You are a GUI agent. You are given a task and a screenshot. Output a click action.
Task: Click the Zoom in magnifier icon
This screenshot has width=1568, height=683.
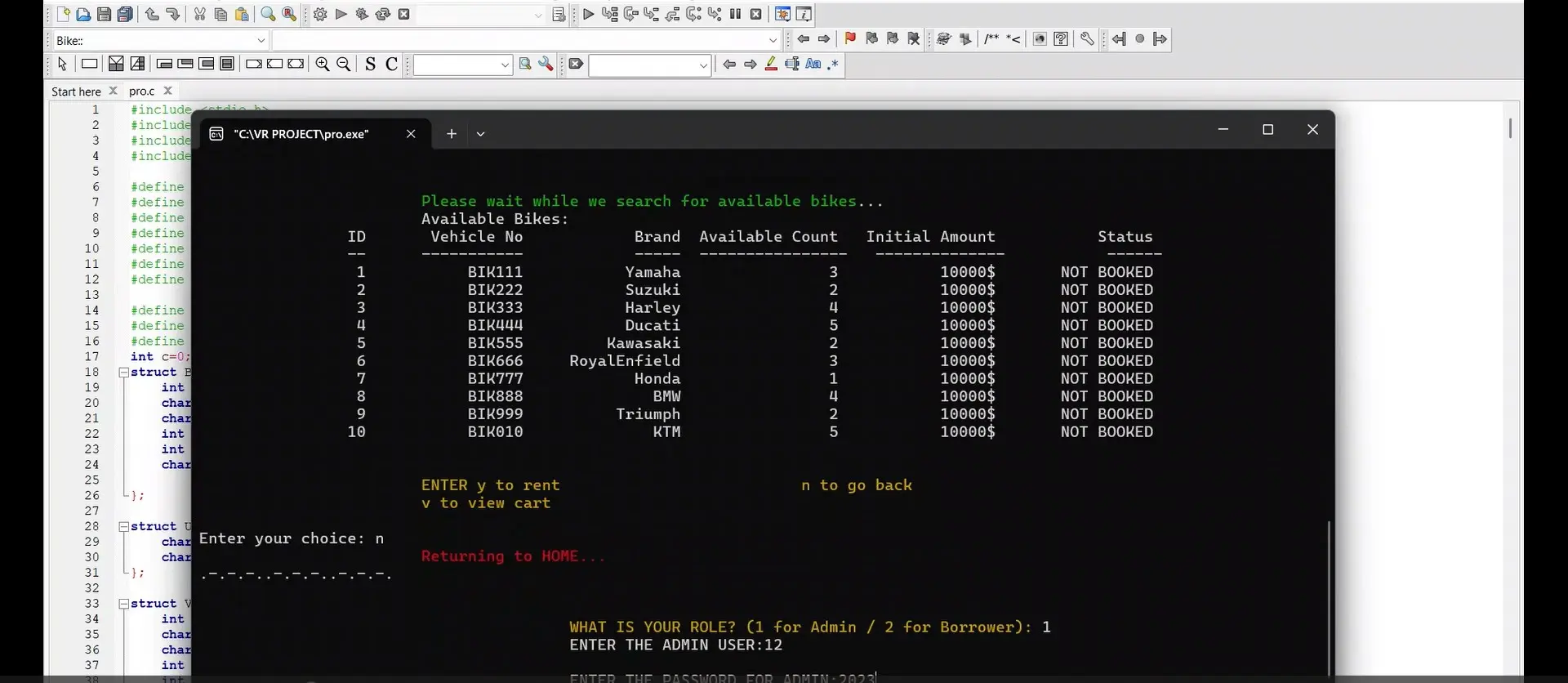pyautogui.click(x=323, y=65)
